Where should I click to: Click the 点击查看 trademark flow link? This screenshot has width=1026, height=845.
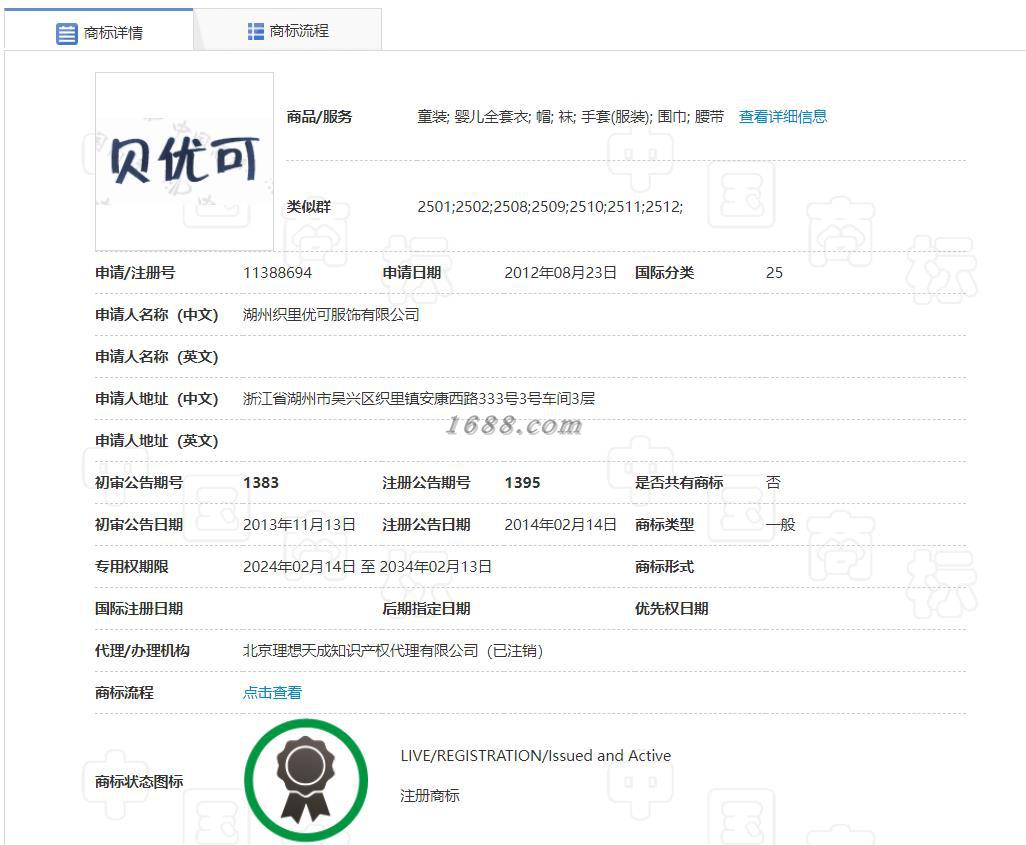[x=272, y=692]
